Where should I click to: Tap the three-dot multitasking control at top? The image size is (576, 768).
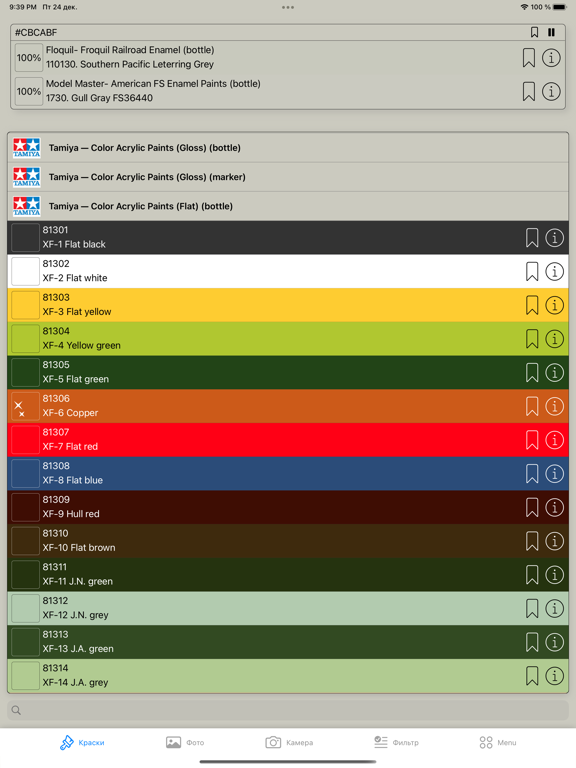[x=288, y=7]
